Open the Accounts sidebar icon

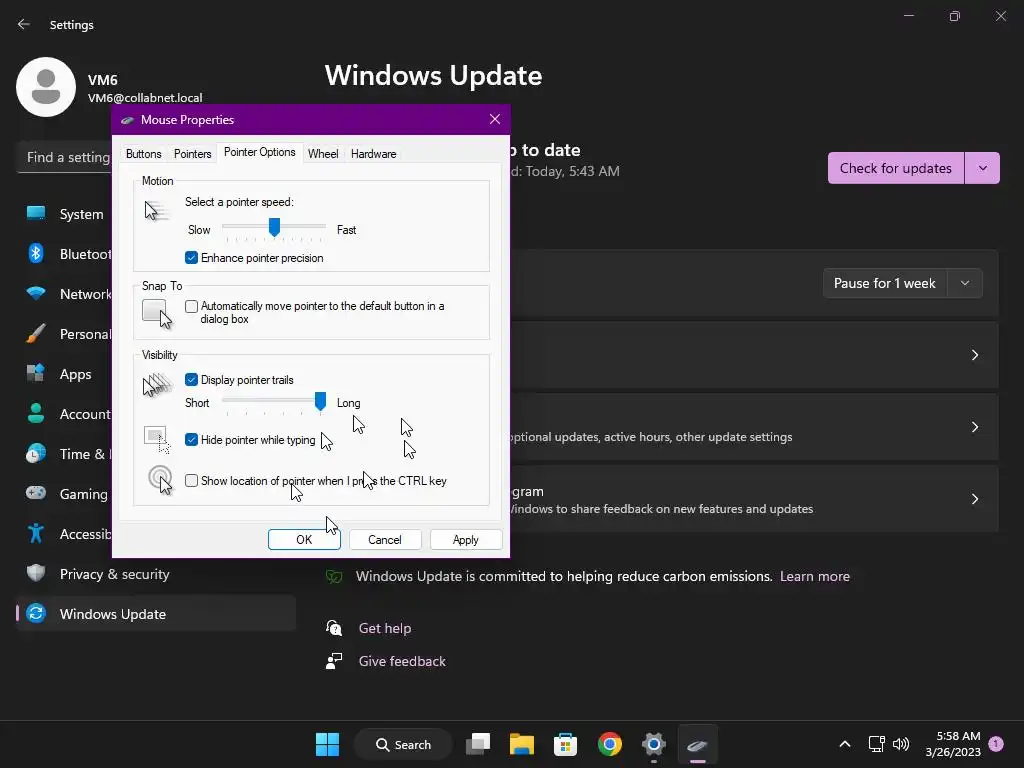click(x=36, y=413)
